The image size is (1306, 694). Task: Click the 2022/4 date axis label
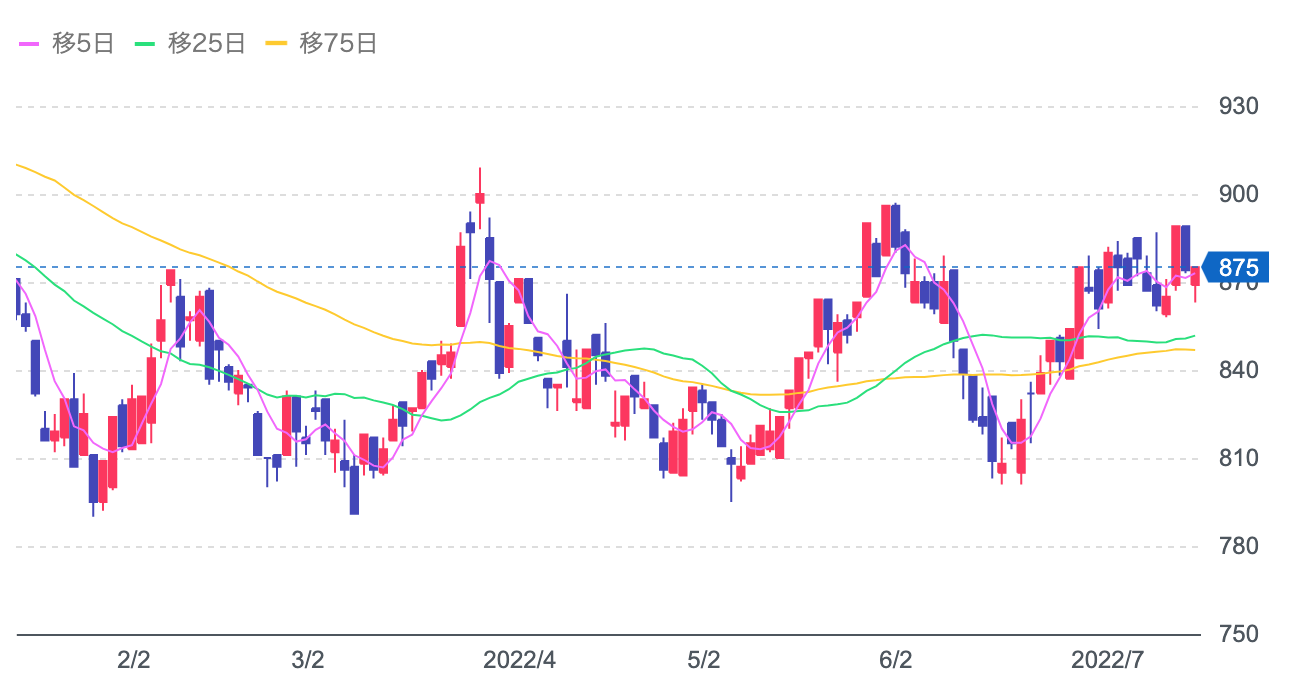(519, 661)
